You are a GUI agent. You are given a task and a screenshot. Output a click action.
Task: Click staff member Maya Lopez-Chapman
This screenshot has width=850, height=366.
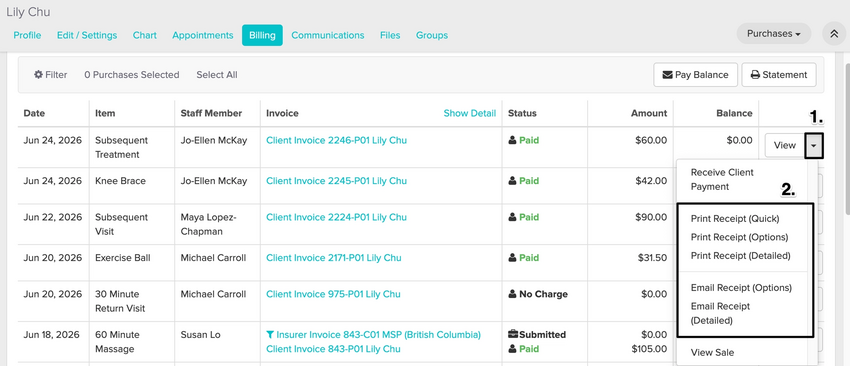click(209, 224)
